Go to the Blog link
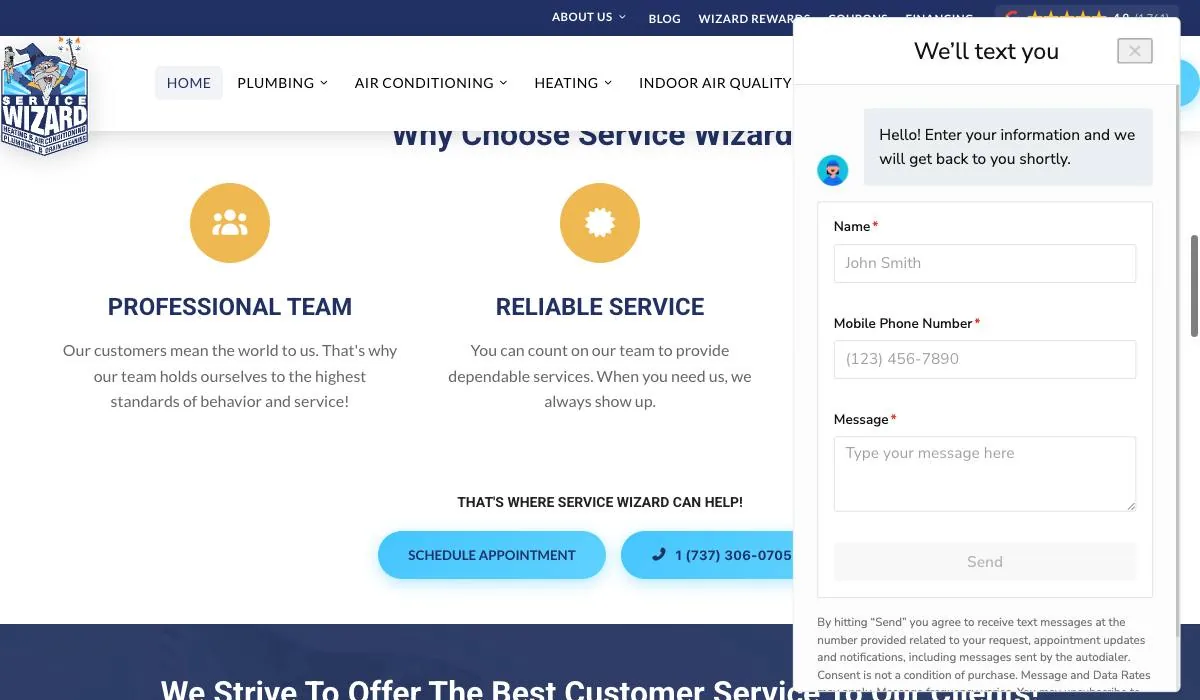The width and height of the screenshot is (1200, 700). point(664,18)
